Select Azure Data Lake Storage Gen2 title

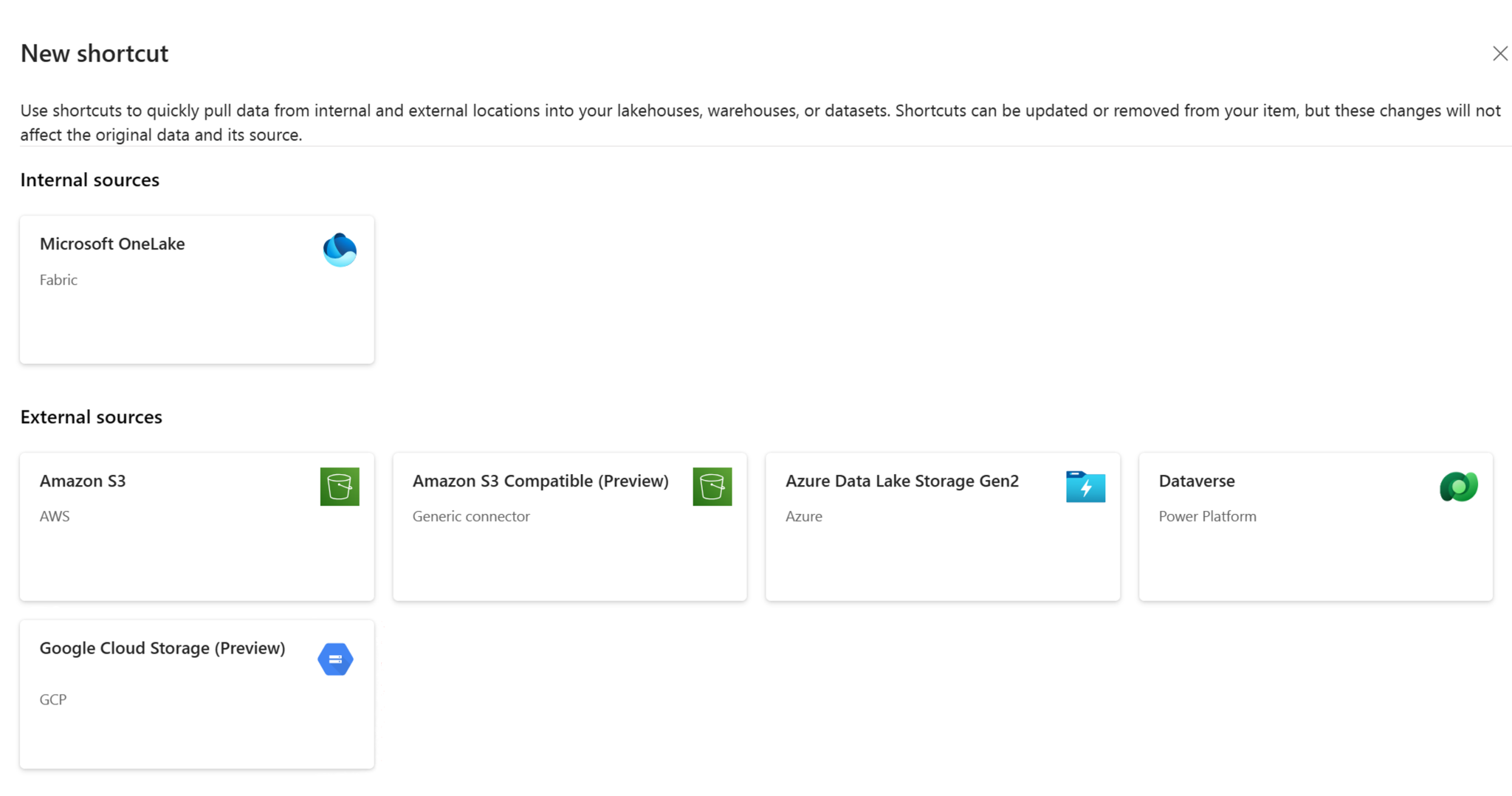pyautogui.click(x=902, y=481)
